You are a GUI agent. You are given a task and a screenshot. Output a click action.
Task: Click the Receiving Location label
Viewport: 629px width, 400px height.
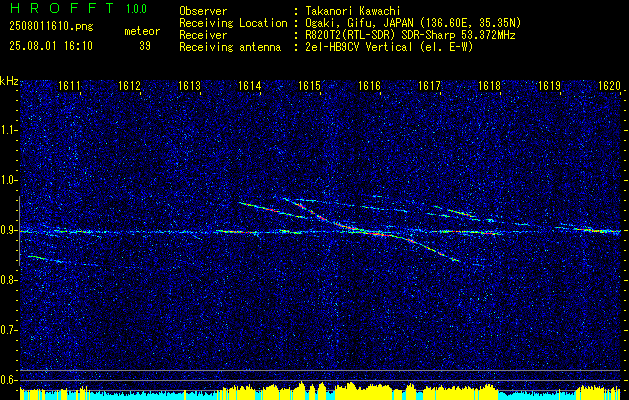pyautogui.click(x=233, y=23)
